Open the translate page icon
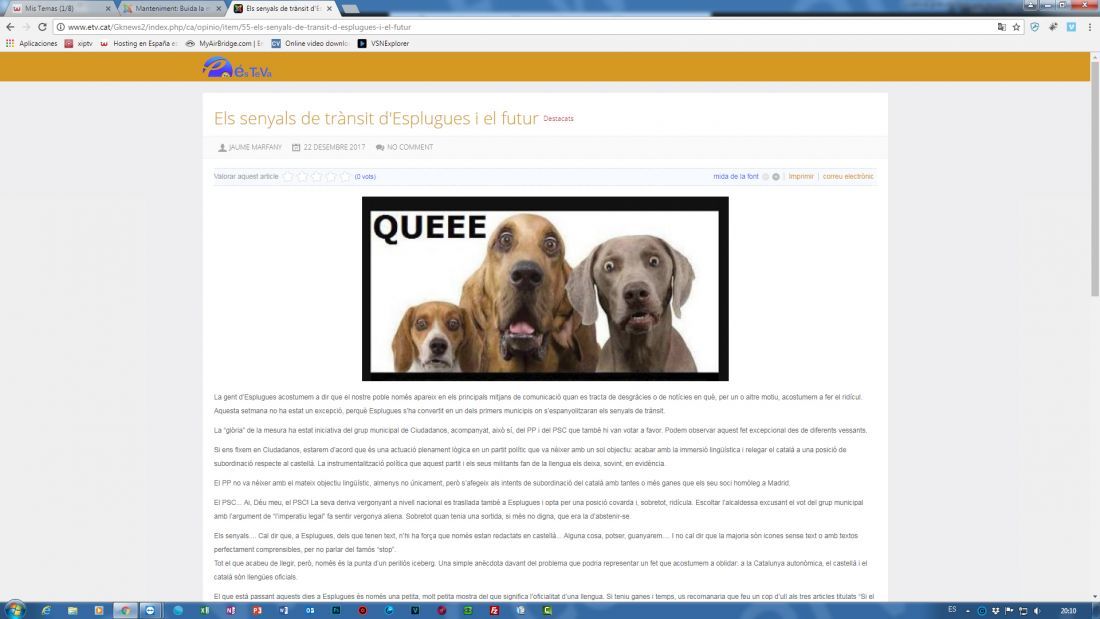 coord(1002,27)
